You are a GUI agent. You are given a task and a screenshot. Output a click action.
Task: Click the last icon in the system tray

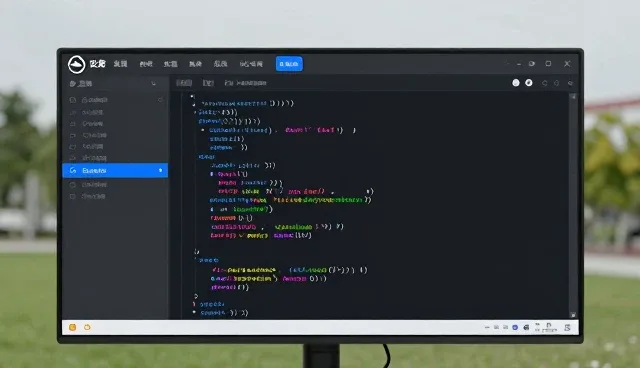pyautogui.click(x=567, y=328)
